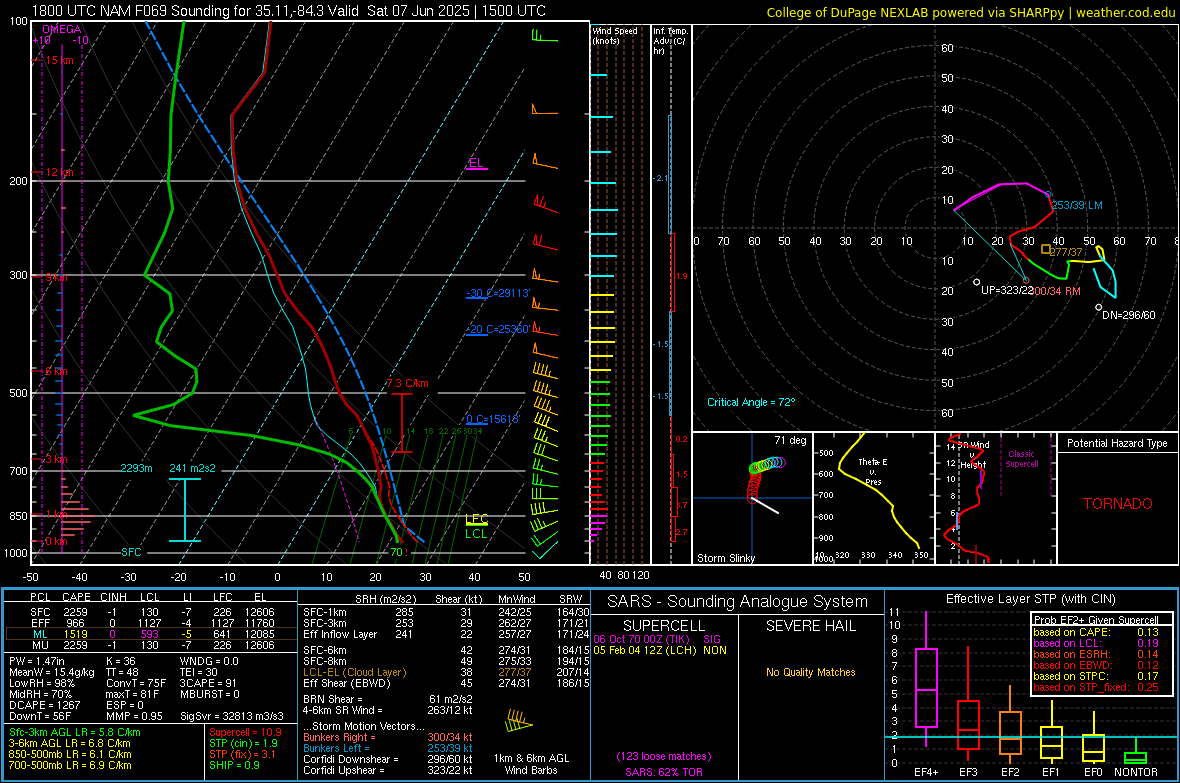The height and width of the screenshot is (783, 1180).
Task: Click the OMEGA label on the skew-T
Action: pyautogui.click(x=62, y=29)
